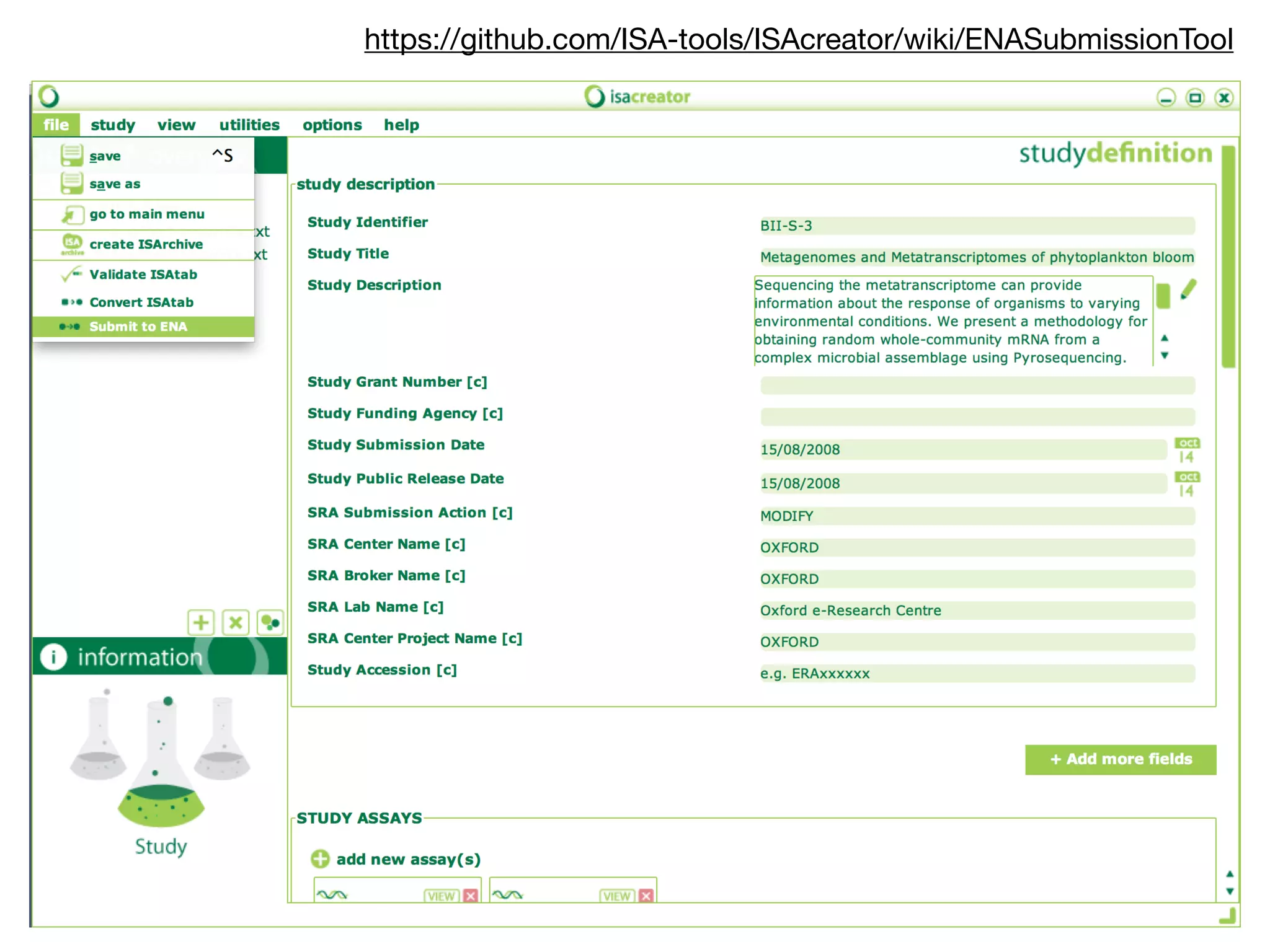1270x952 pixels.
Task: Click VIEW on the first assay
Action: click(x=442, y=896)
